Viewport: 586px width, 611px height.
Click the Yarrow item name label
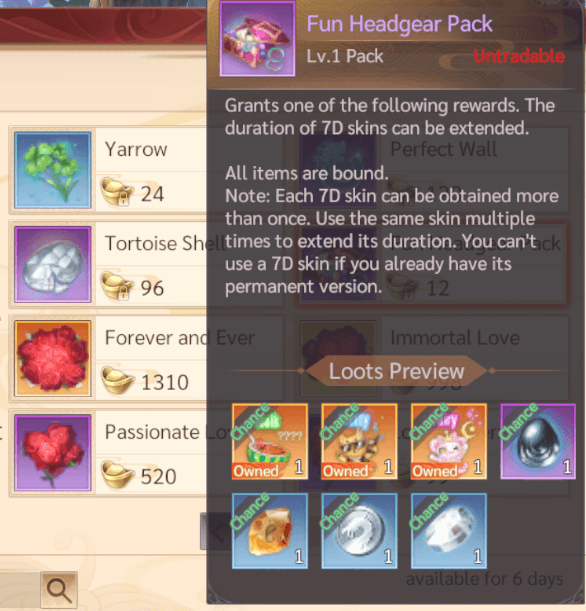(136, 149)
